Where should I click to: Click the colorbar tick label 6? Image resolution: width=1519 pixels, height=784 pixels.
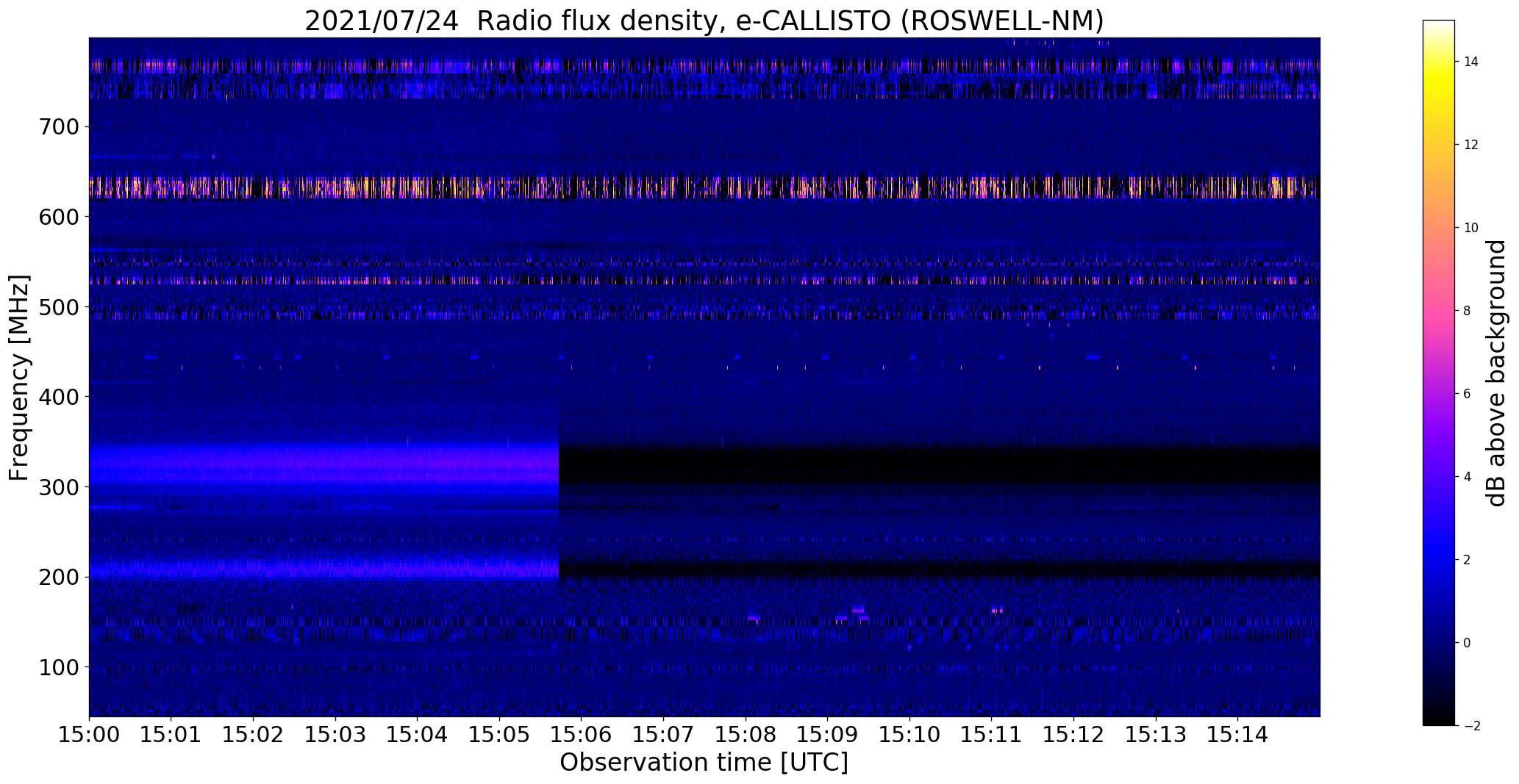click(x=1468, y=394)
